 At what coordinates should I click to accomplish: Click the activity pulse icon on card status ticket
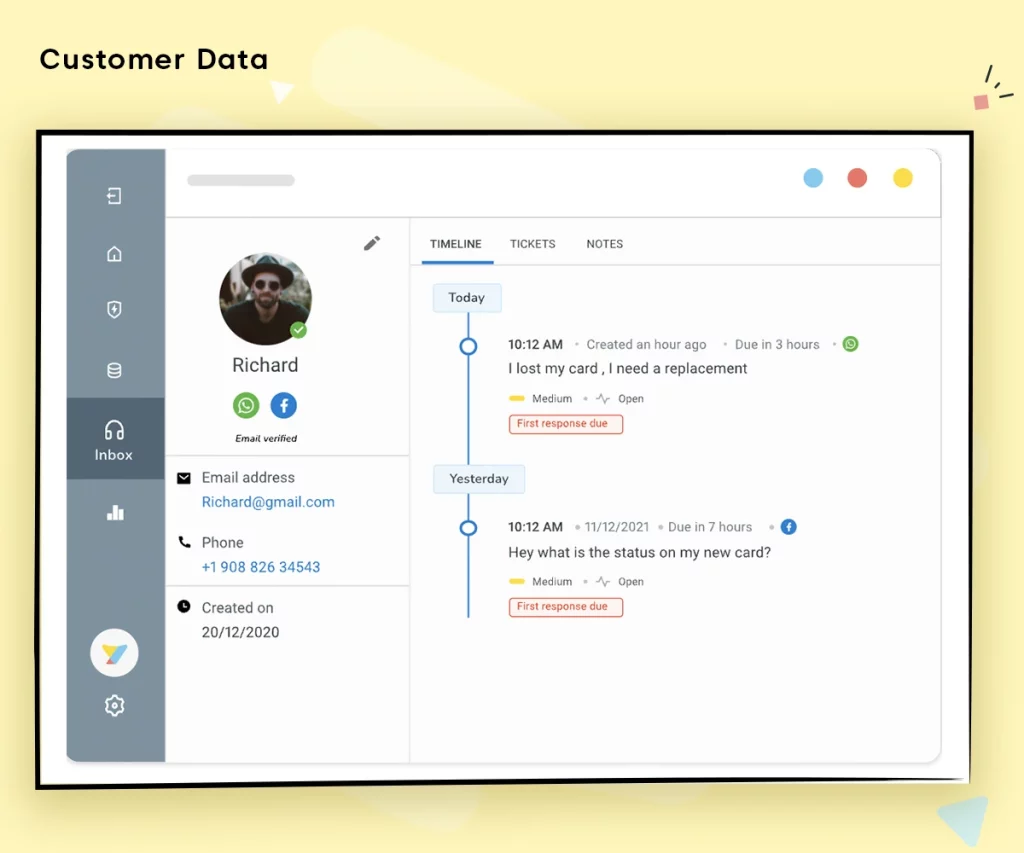[603, 581]
